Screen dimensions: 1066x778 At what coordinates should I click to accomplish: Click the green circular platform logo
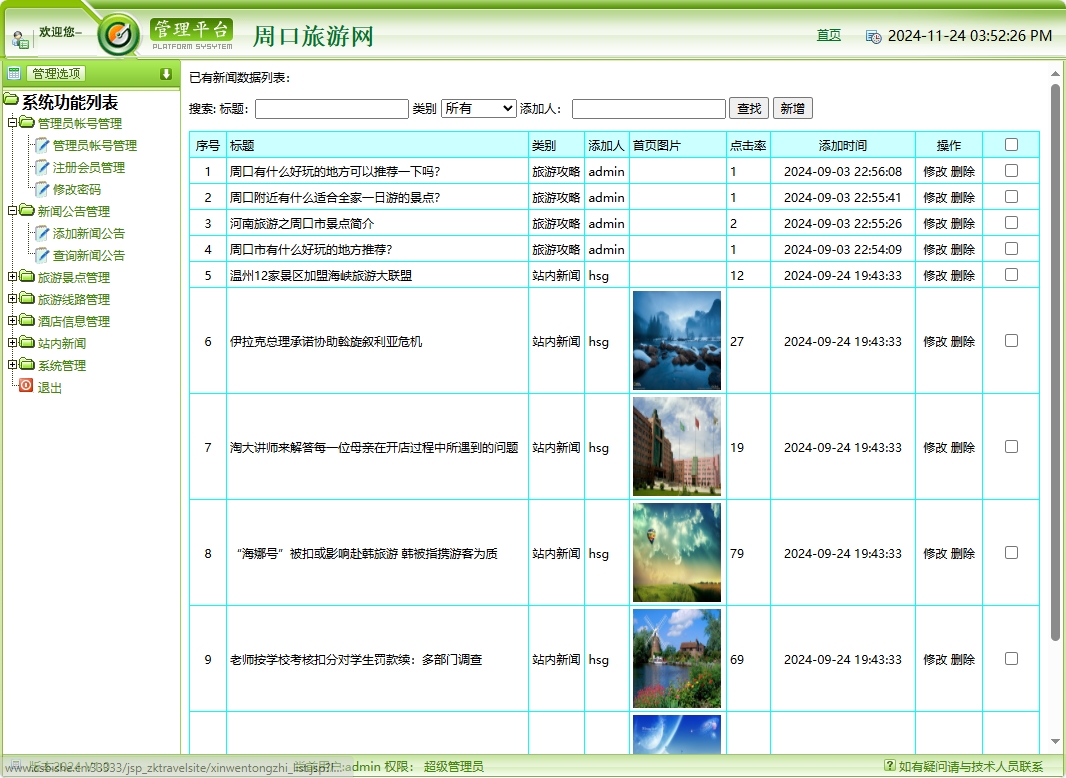pos(119,30)
